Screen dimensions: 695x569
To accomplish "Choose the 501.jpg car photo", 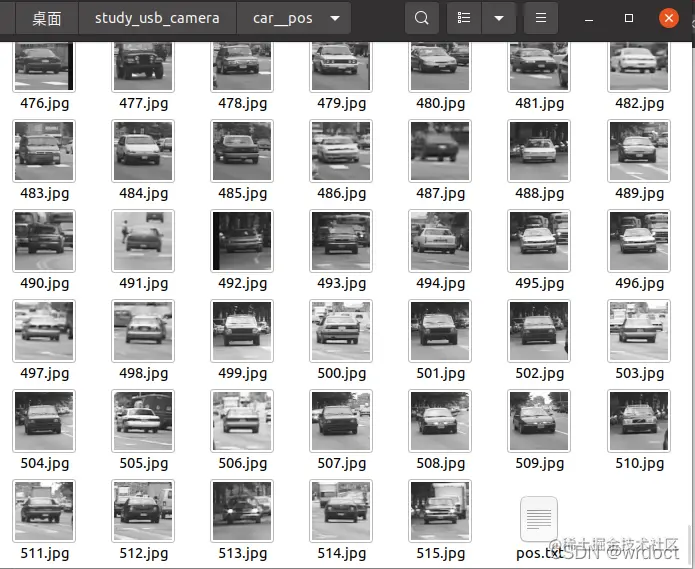I will [x=440, y=331].
